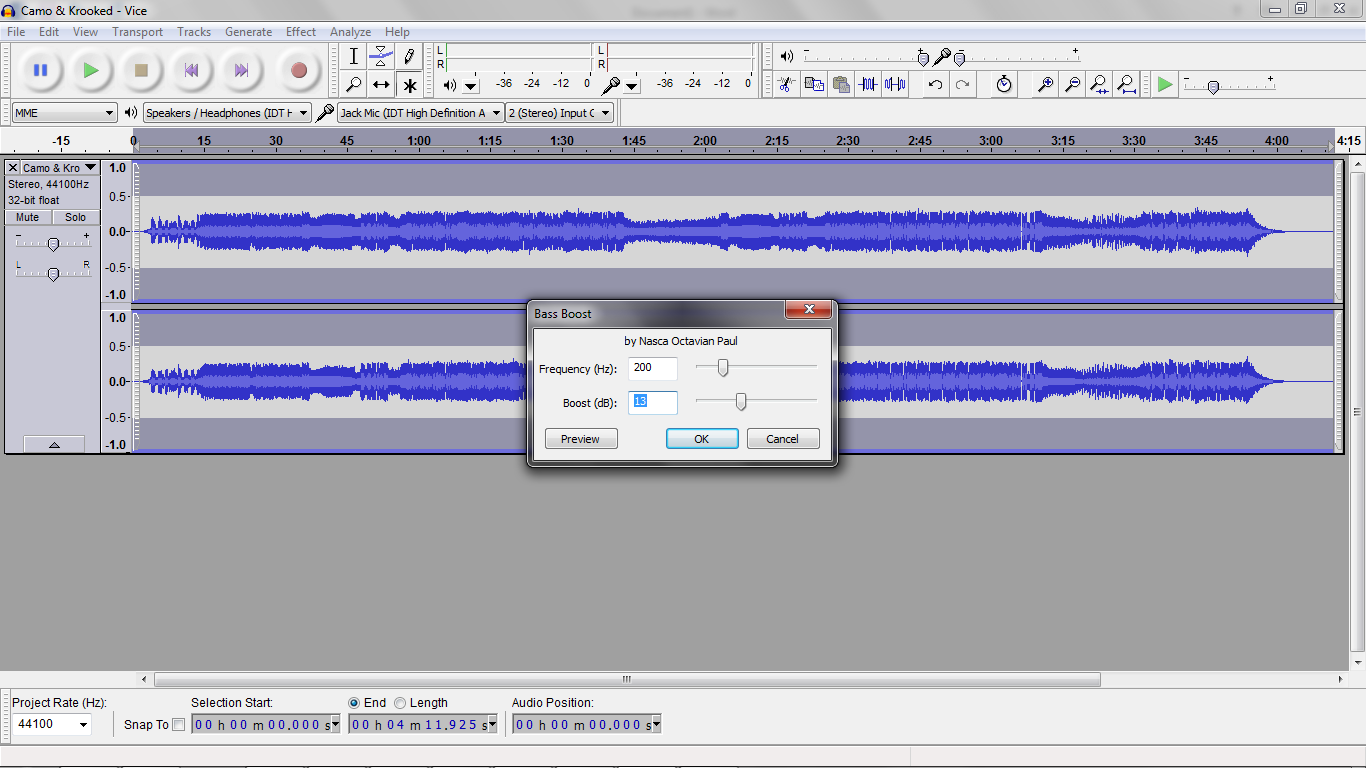This screenshot has width=1366, height=768.
Task: Click the Boost (dB) slider handle
Action: pyautogui.click(x=741, y=402)
